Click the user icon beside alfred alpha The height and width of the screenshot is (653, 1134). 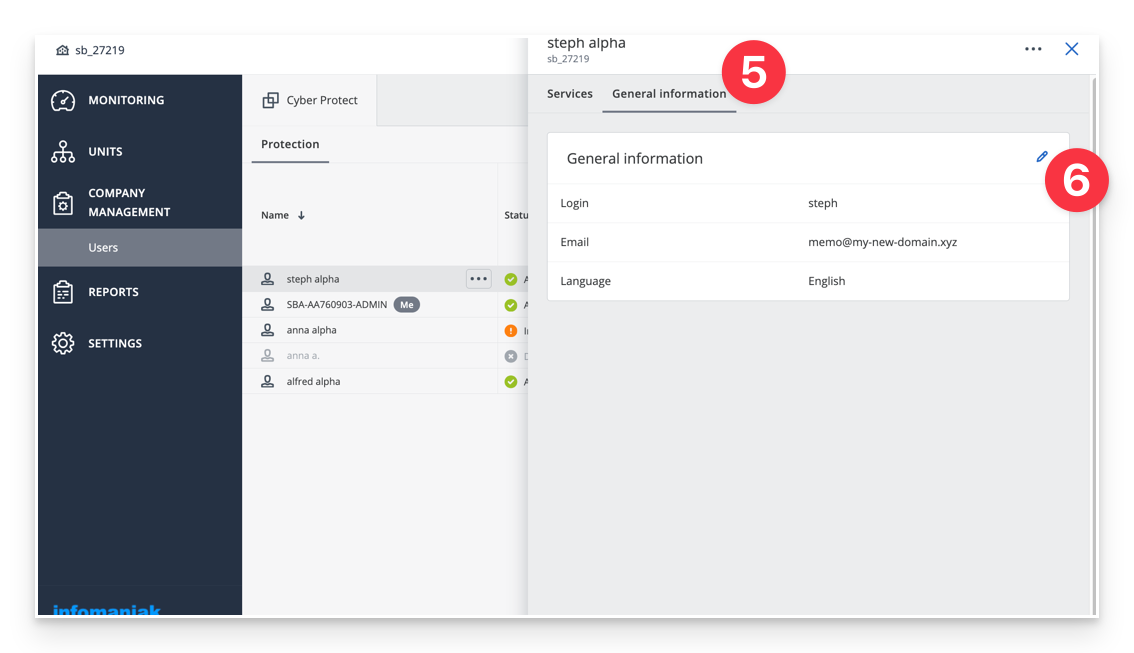[268, 381]
